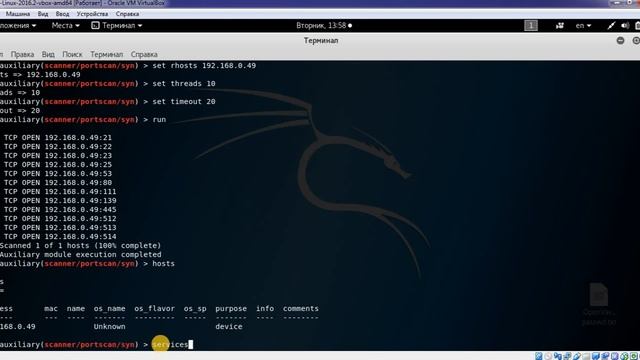This screenshot has width=640, height=360.
Task: Click the 'Scanned 1 of 1 hosts' line
Action: click(x=80, y=245)
